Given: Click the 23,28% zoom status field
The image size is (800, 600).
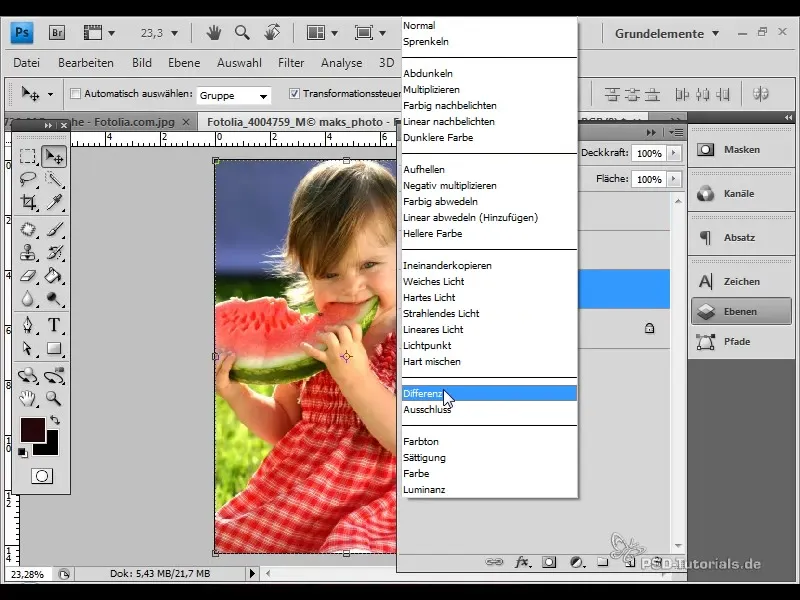Looking at the screenshot, I should (x=28, y=574).
